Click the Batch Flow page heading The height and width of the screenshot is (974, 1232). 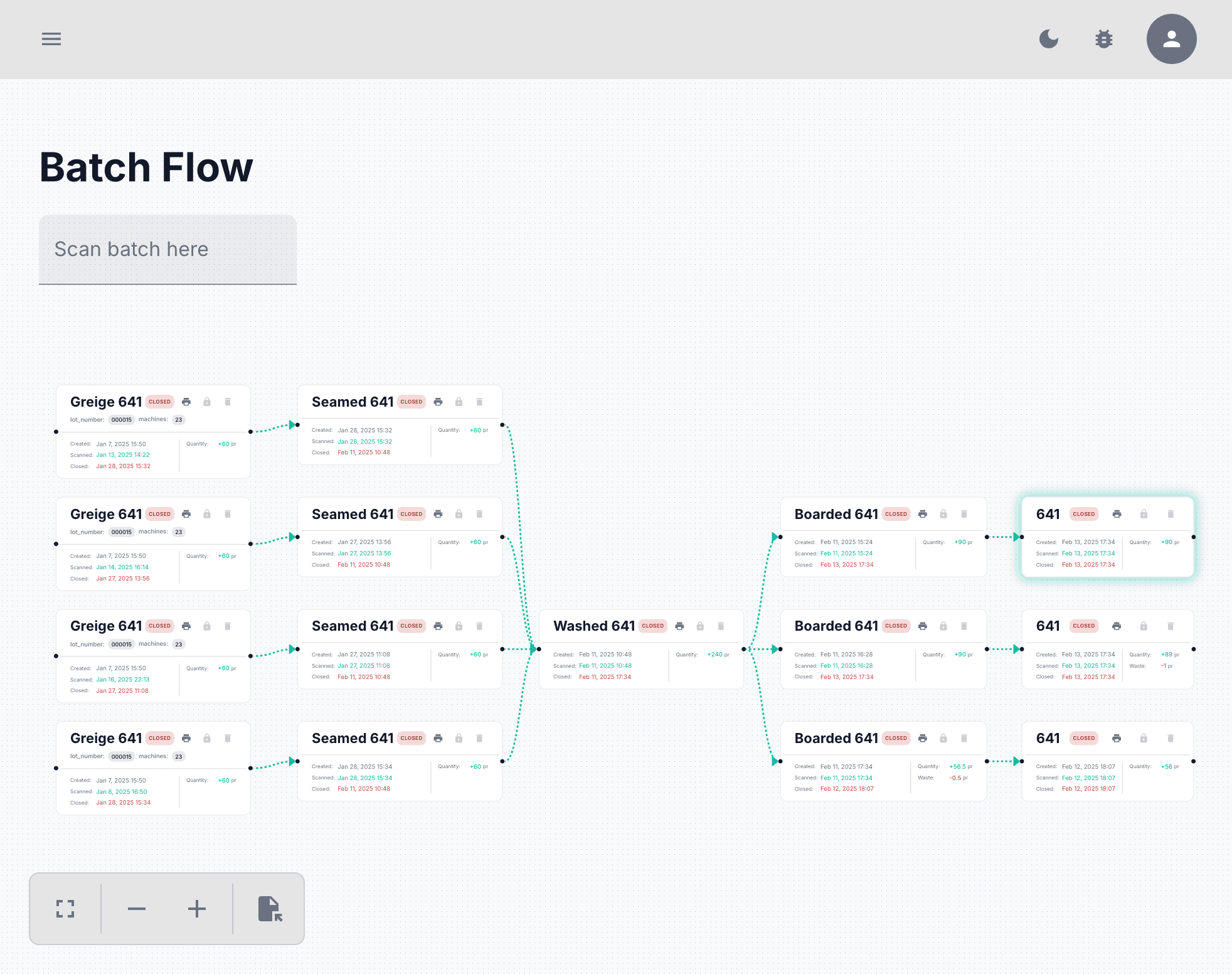click(x=146, y=168)
